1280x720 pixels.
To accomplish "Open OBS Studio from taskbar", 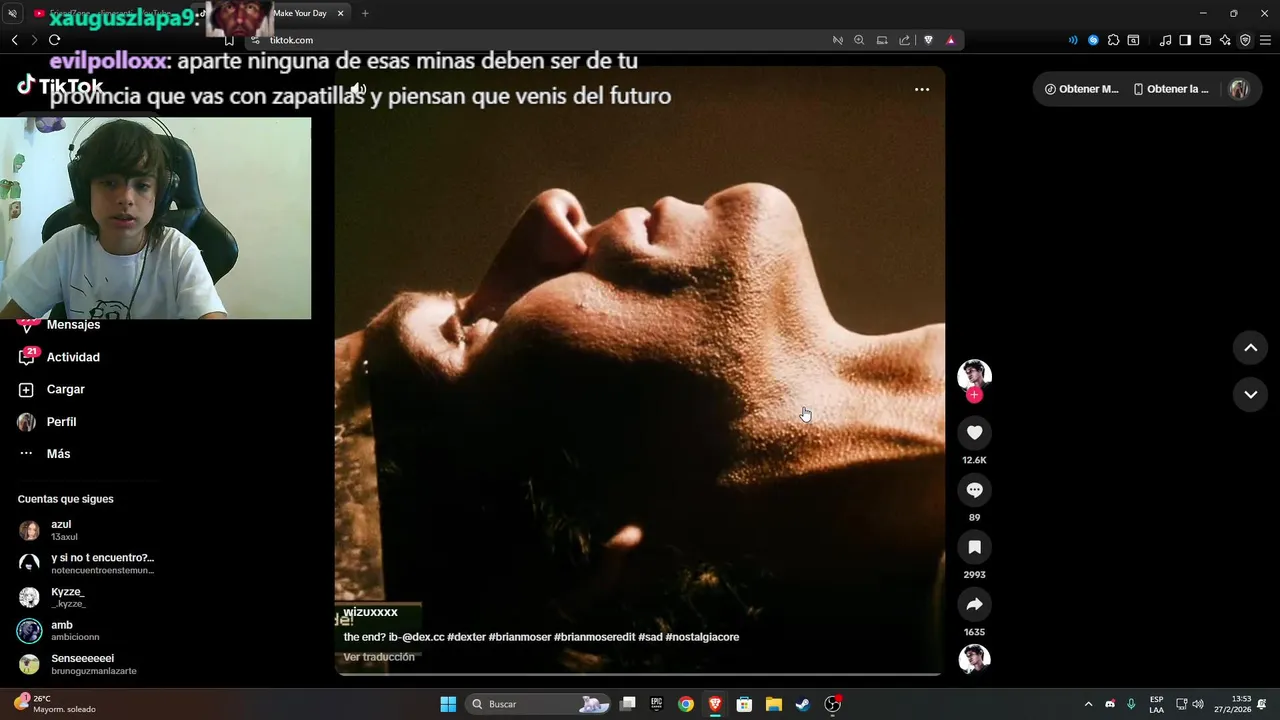I will coord(833,704).
